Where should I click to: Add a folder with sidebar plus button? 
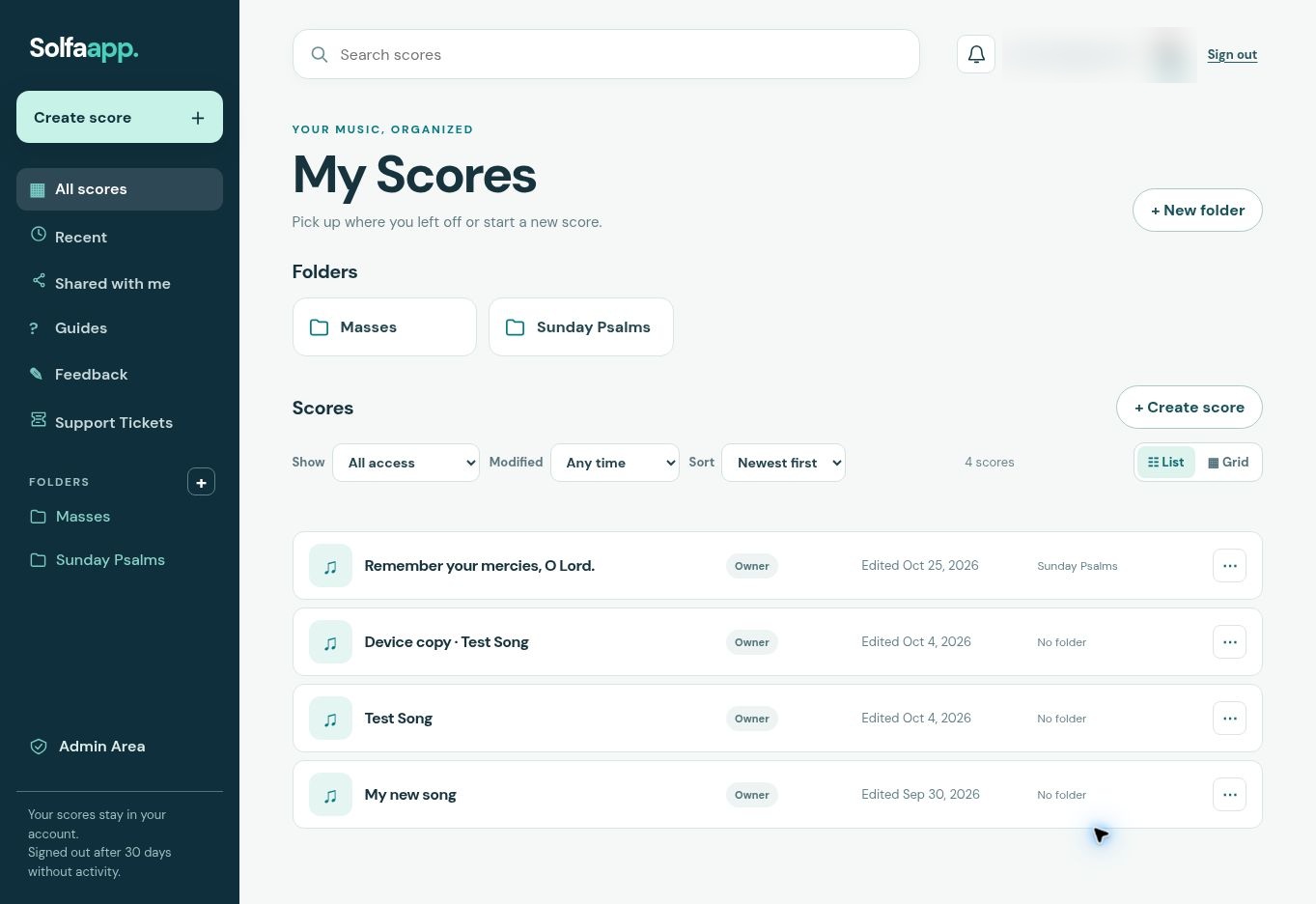click(x=201, y=482)
